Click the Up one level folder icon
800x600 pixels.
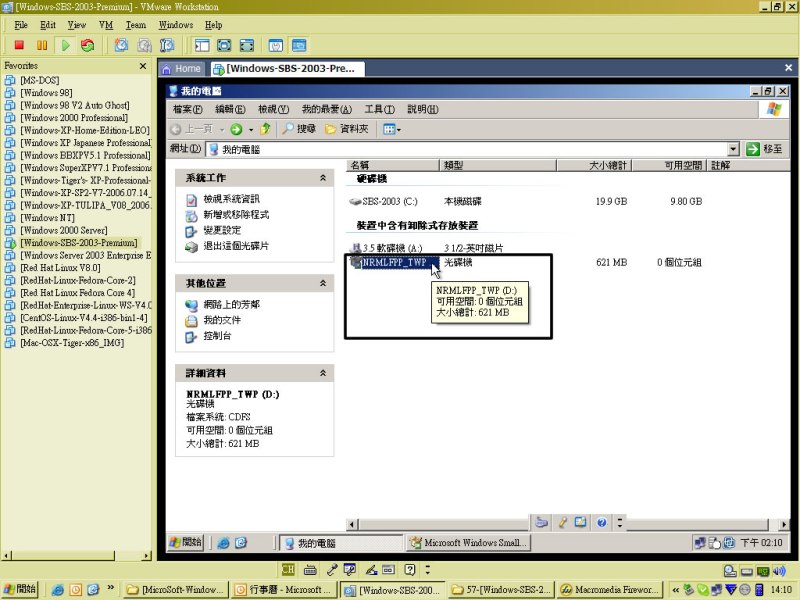click(x=265, y=129)
